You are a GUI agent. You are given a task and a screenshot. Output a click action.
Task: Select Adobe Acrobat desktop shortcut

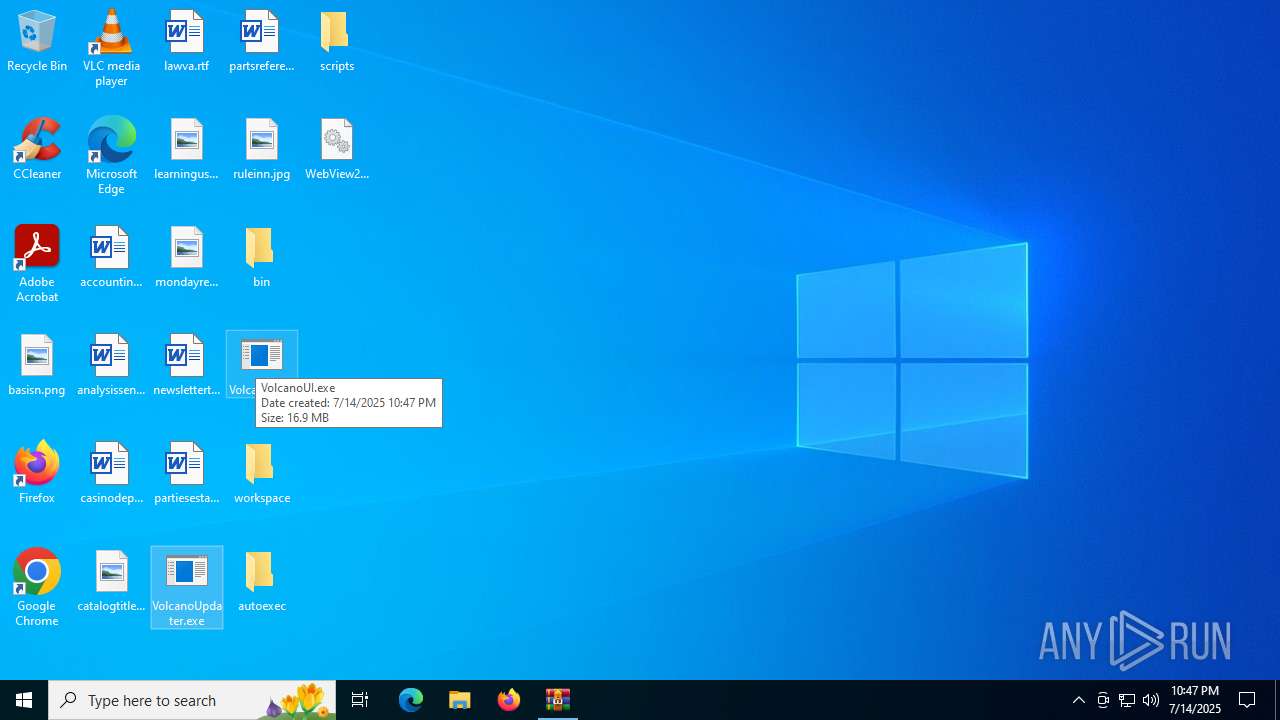(x=37, y=264)
